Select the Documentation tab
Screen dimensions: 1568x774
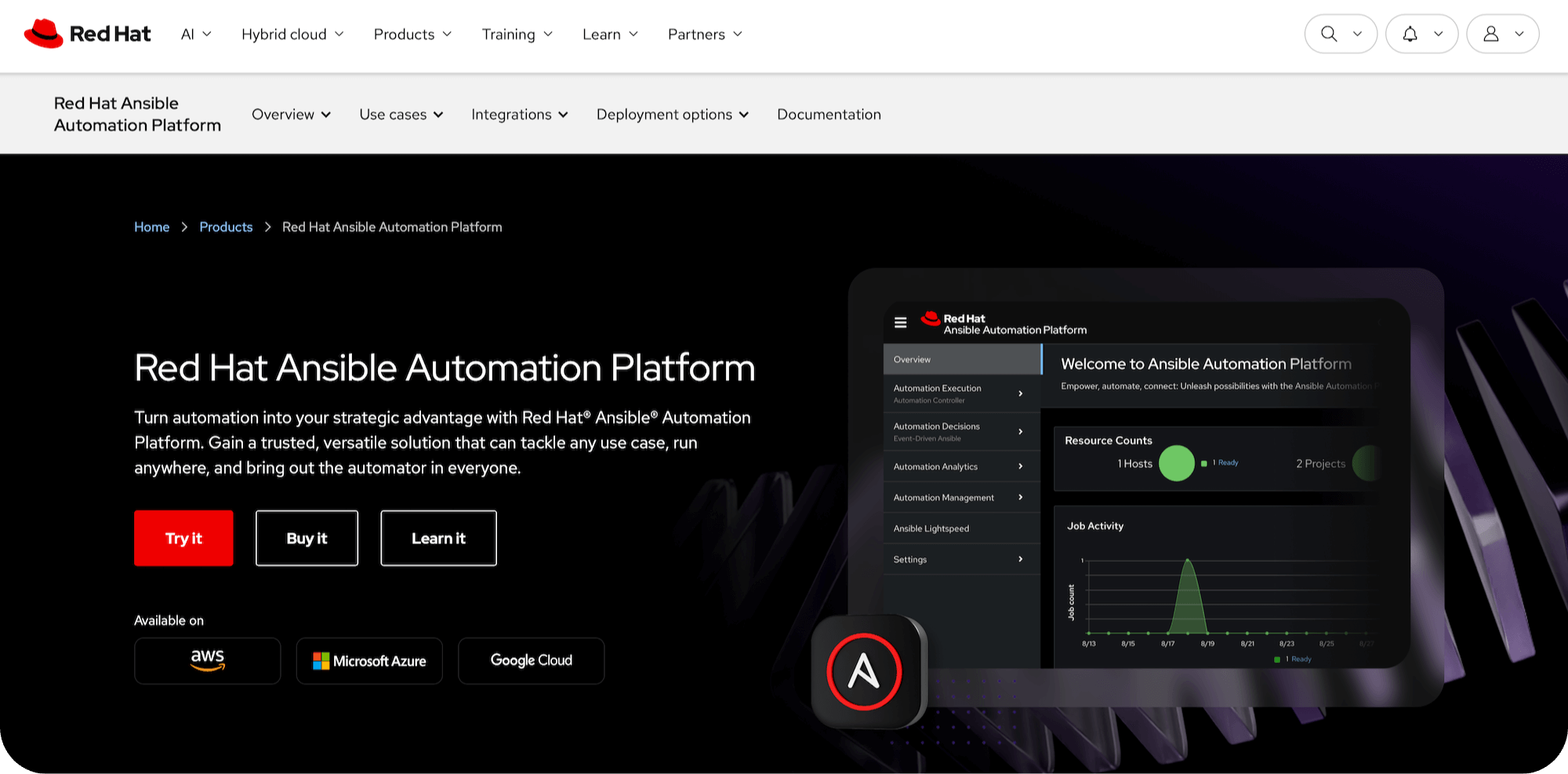coord(829,114)
